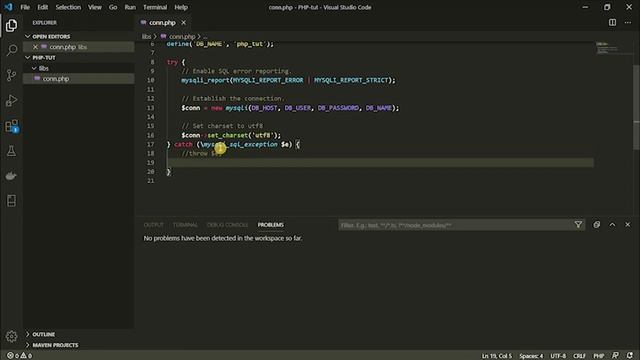The width and height of the screenshot is (640, 360).
Task: Switch to the Terminal panel tab
Action: 185,225
